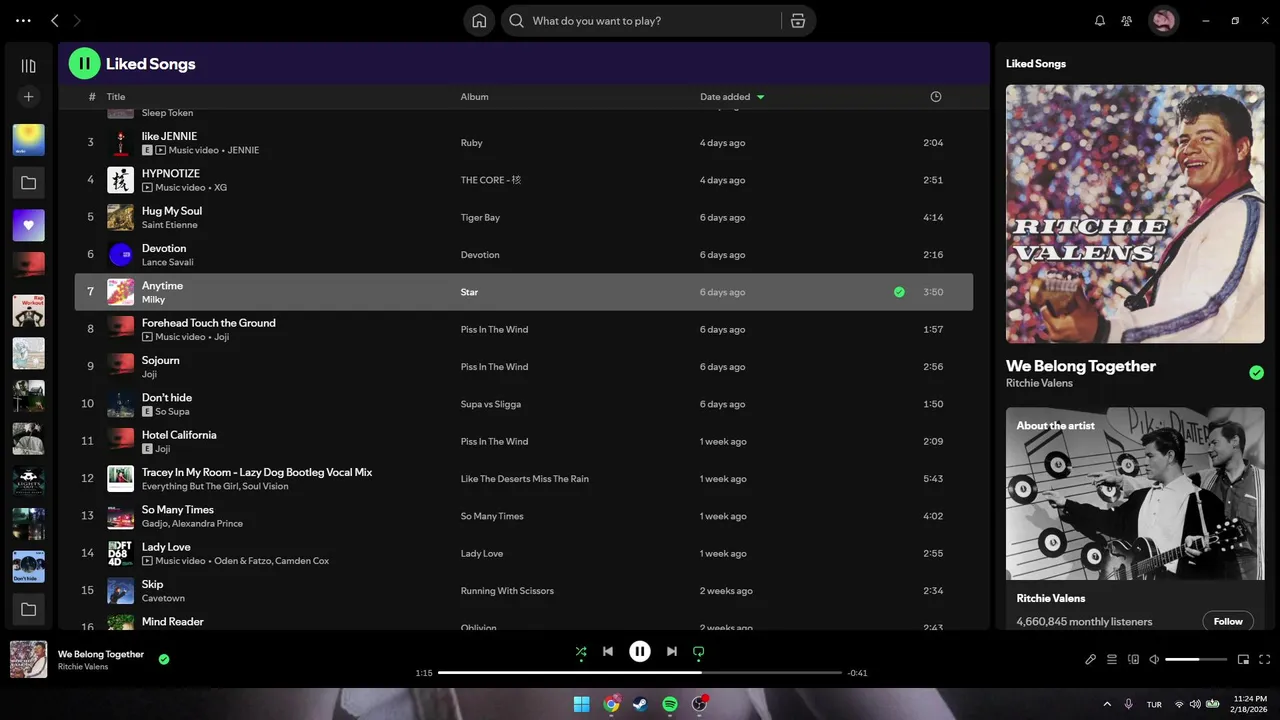Go back with the left arrow
This screenshot has height=720, width=1280.
(55, 21)
